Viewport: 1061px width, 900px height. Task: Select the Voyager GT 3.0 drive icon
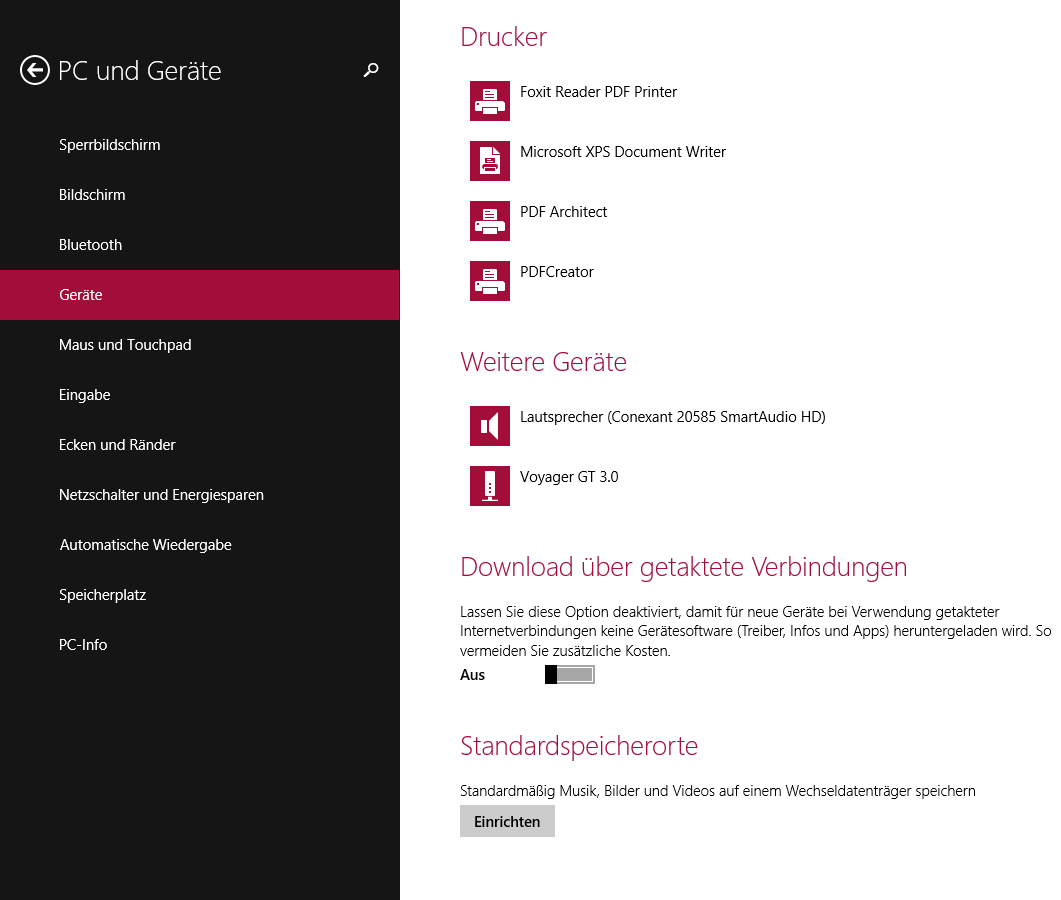coord(490,486)
